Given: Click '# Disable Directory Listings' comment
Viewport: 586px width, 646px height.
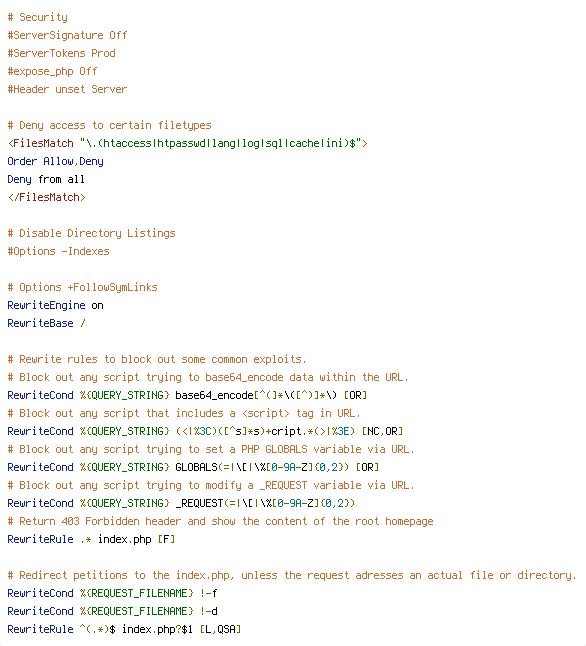Looking at the screenshot, I should pos(91,233).
